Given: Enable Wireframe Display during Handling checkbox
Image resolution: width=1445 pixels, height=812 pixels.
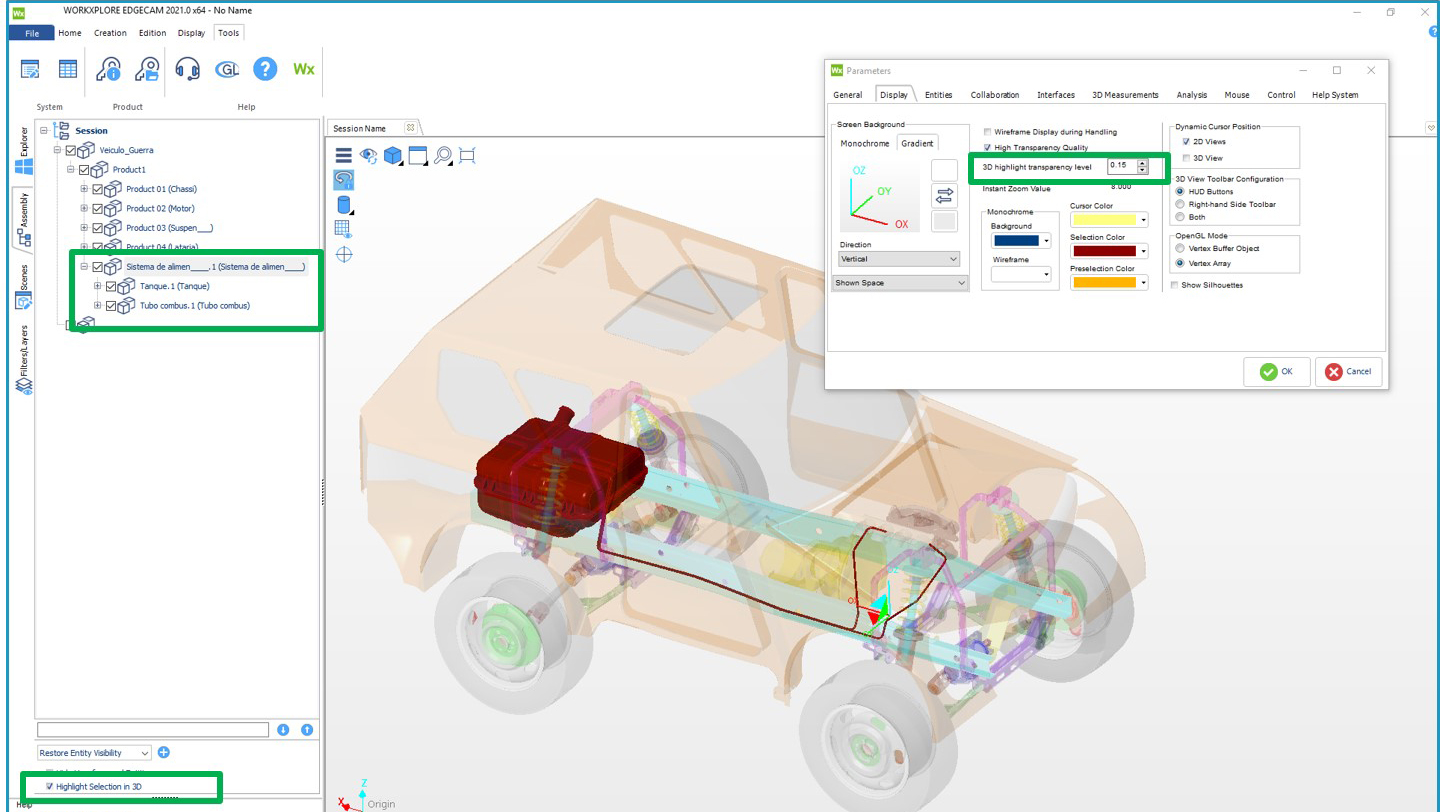Looking at the screenshot, I should coord(988,132).
